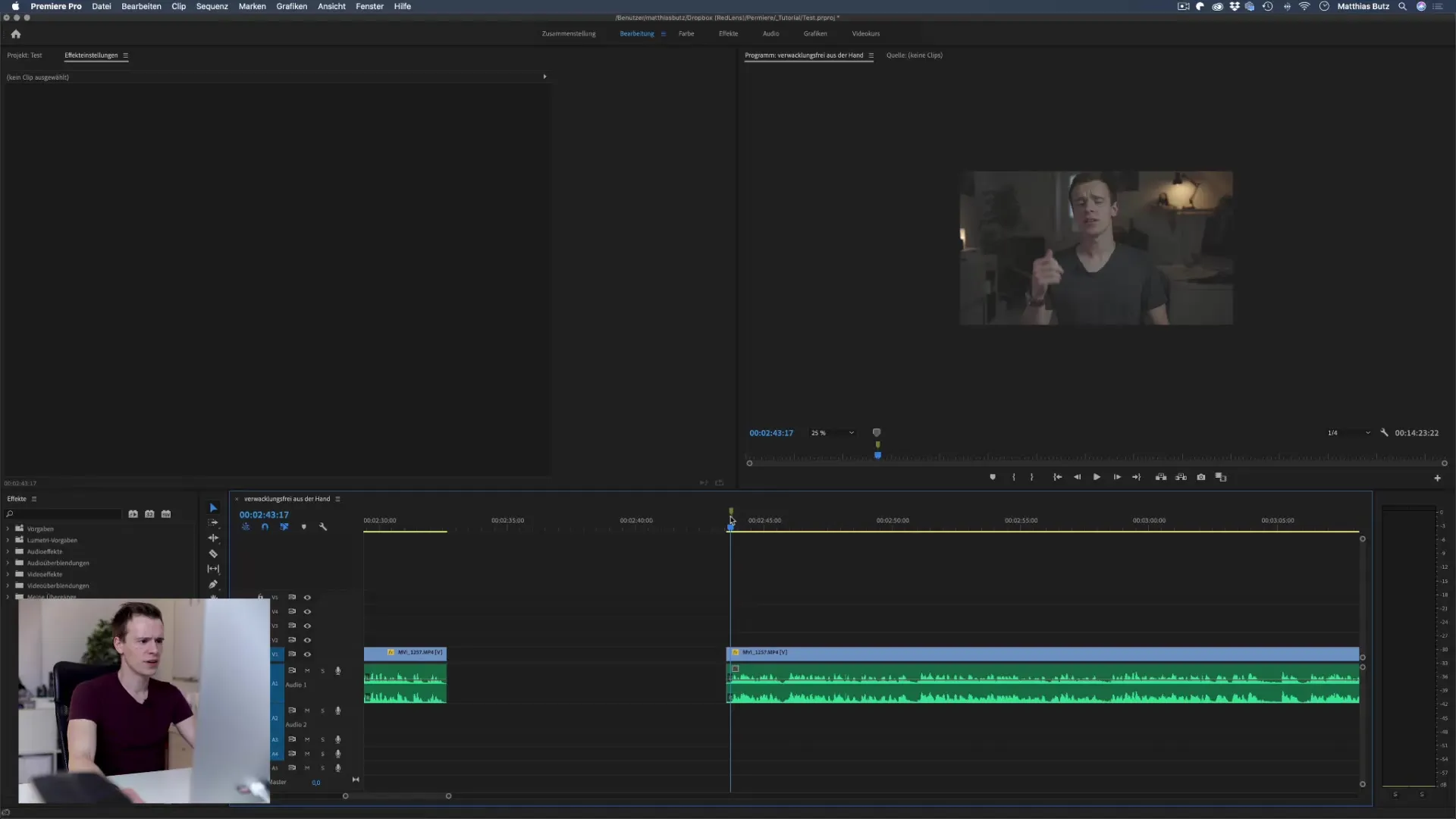
Task: Expand the Effekteinstellungen timeline arrow
Action: point(544,77)
